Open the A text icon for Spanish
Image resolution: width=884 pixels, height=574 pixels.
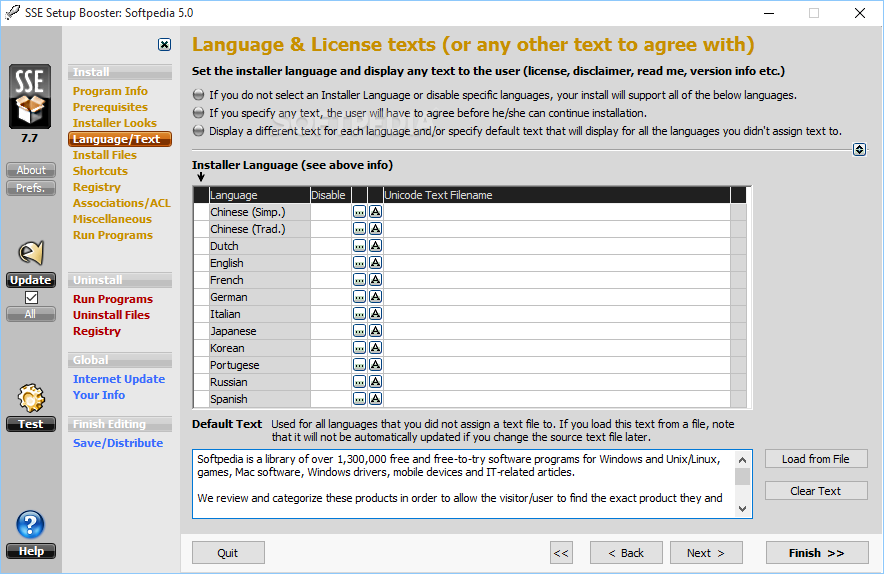pos(375,399)
